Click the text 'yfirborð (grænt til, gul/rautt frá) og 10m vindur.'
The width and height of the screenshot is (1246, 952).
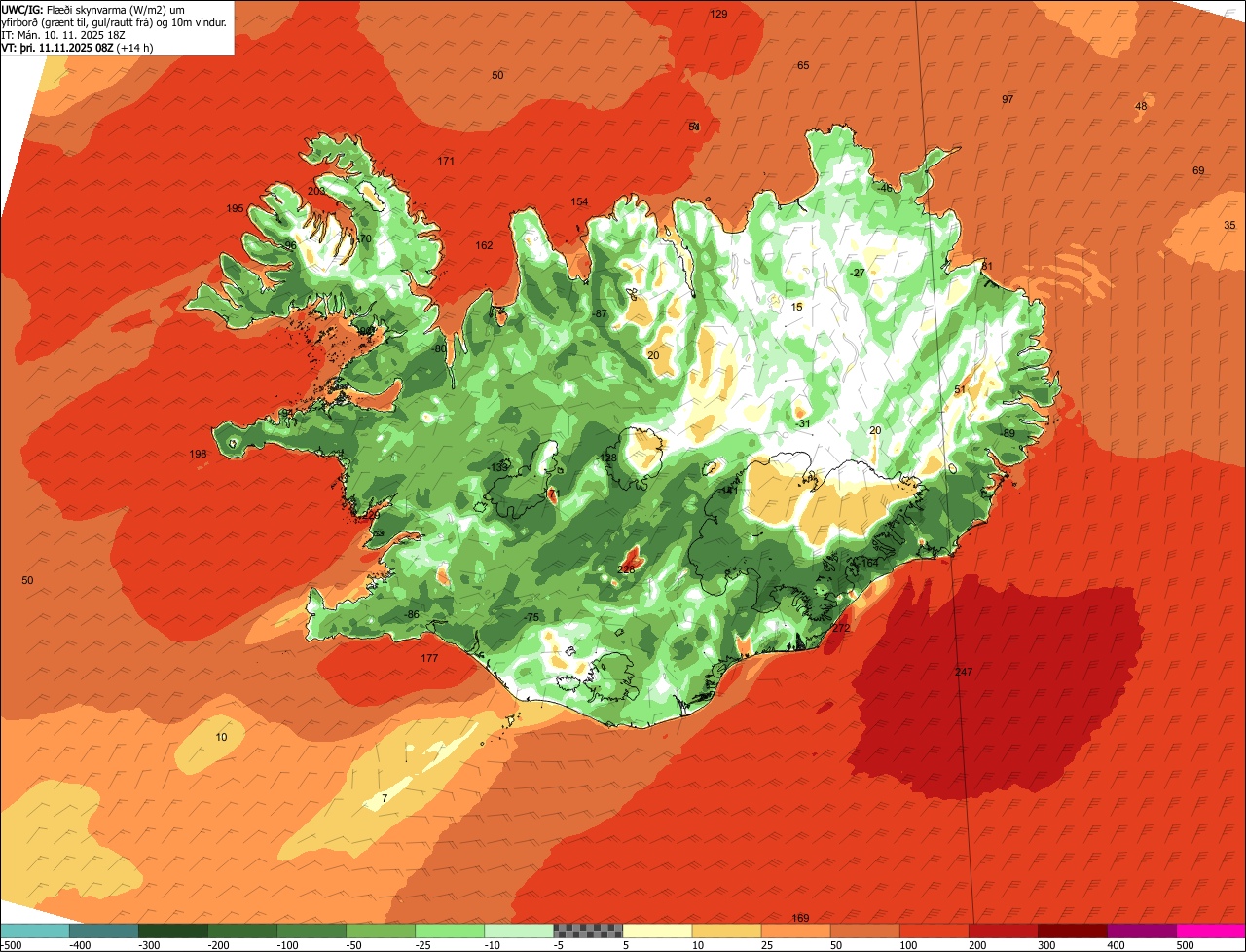pos(116,21)
